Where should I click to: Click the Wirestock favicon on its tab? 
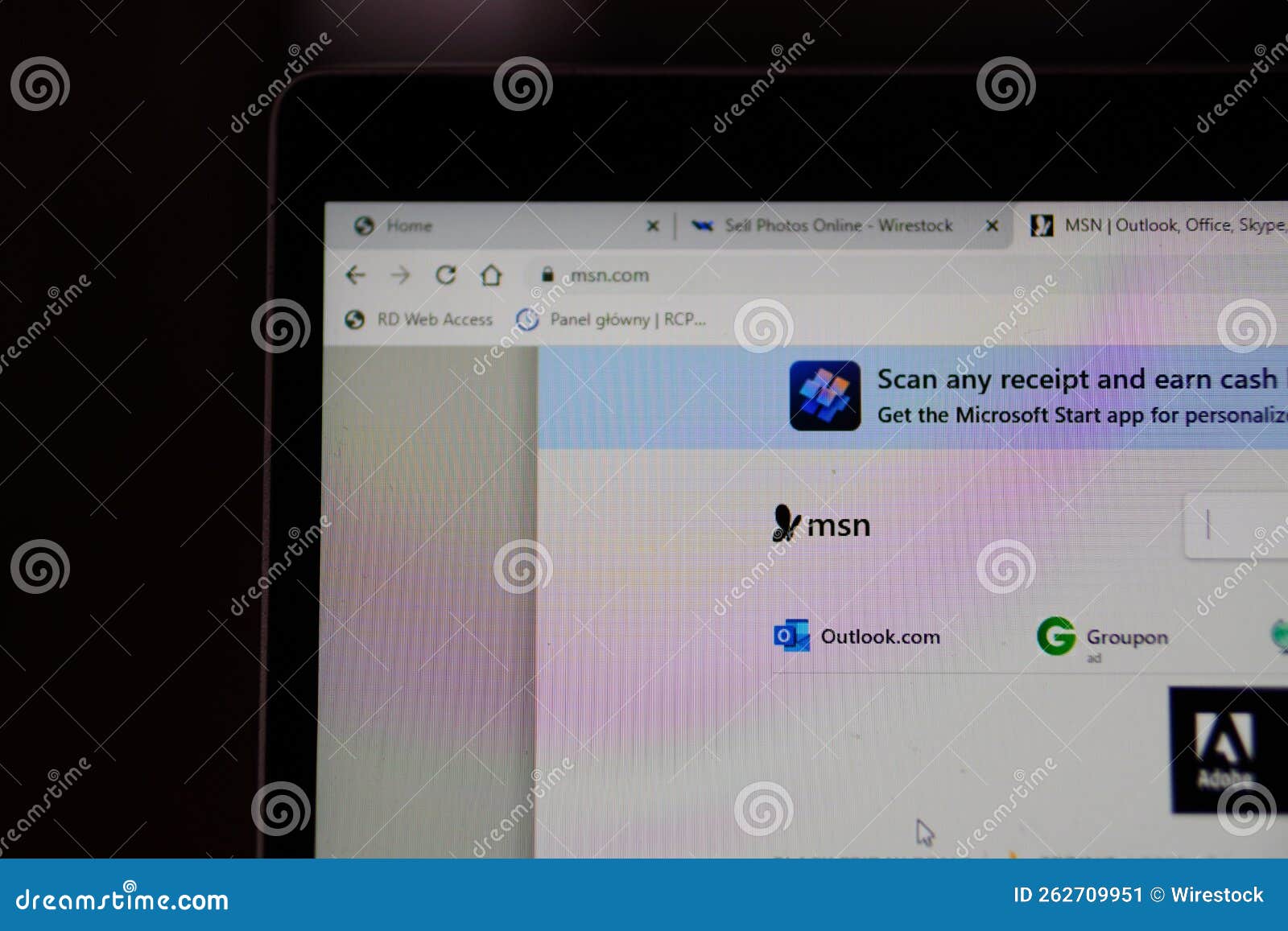[x=701, y=226]
